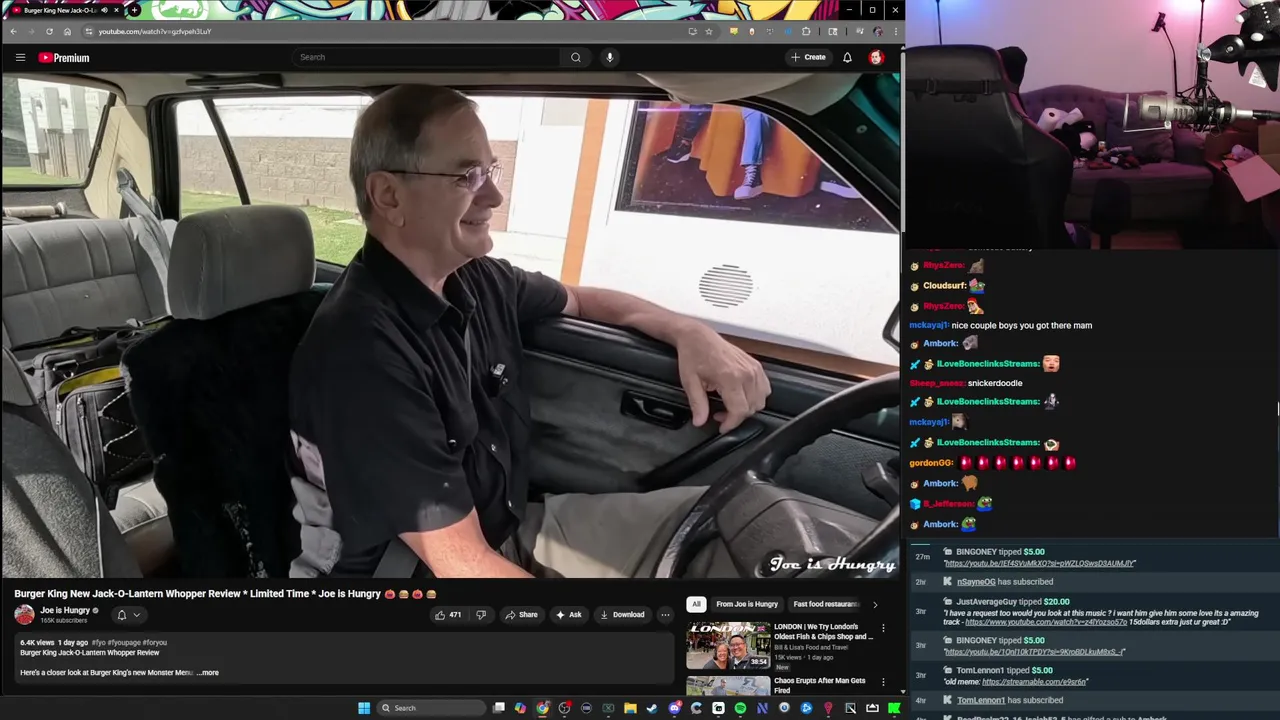This screenshot has height=720, width=1280.
Task: Go back in the browser
Action: [x=13, y=31]
